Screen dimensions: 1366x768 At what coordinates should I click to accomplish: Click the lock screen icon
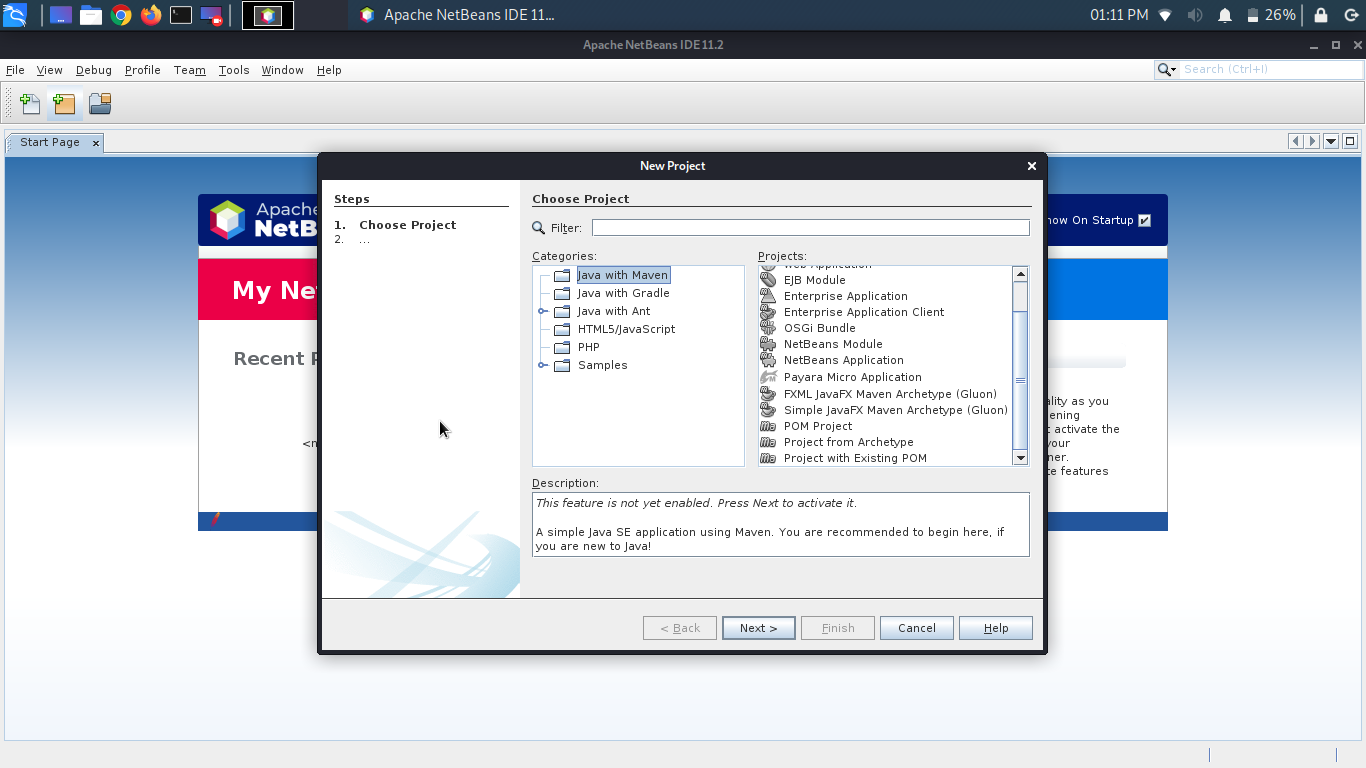point(1321,15)
